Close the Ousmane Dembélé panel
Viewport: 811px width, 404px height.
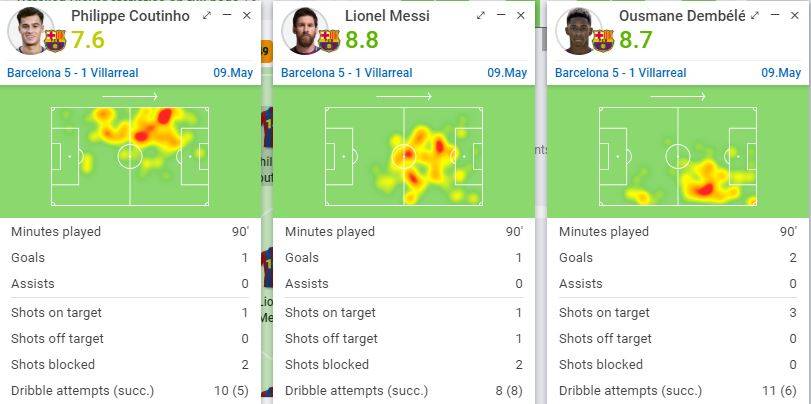pos(795,16)
